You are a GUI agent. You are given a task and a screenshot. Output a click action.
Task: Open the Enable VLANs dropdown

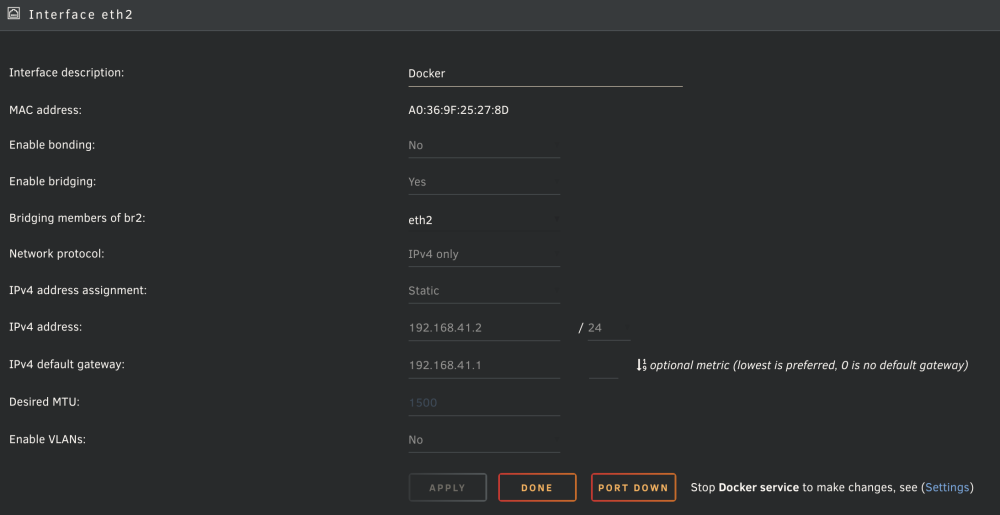484,440
